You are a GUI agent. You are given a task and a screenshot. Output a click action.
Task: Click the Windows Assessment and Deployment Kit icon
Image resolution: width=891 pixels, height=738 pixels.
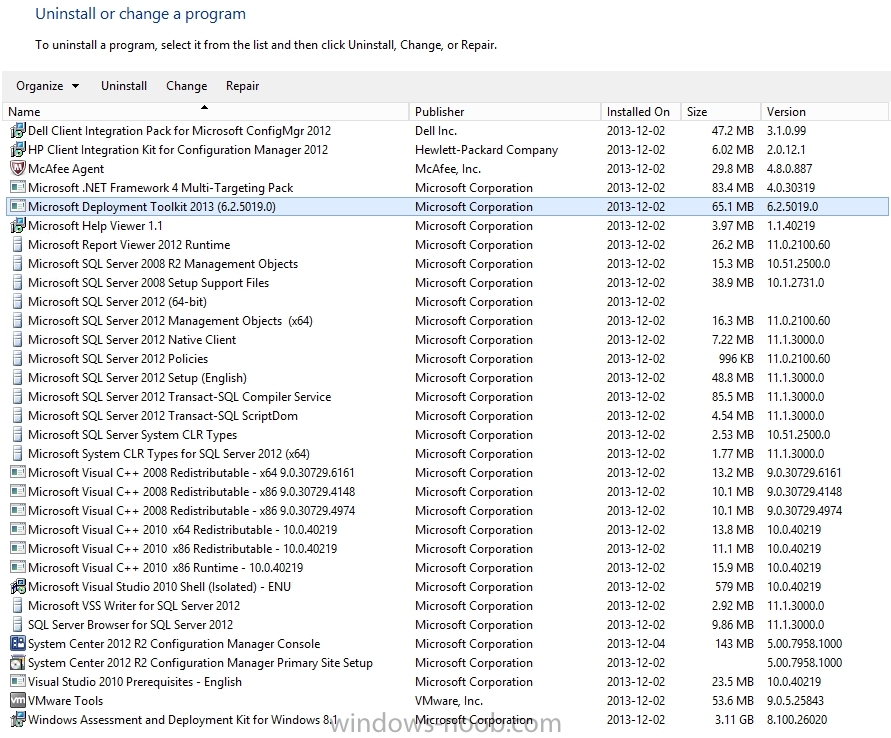click(x=18, y=719)
